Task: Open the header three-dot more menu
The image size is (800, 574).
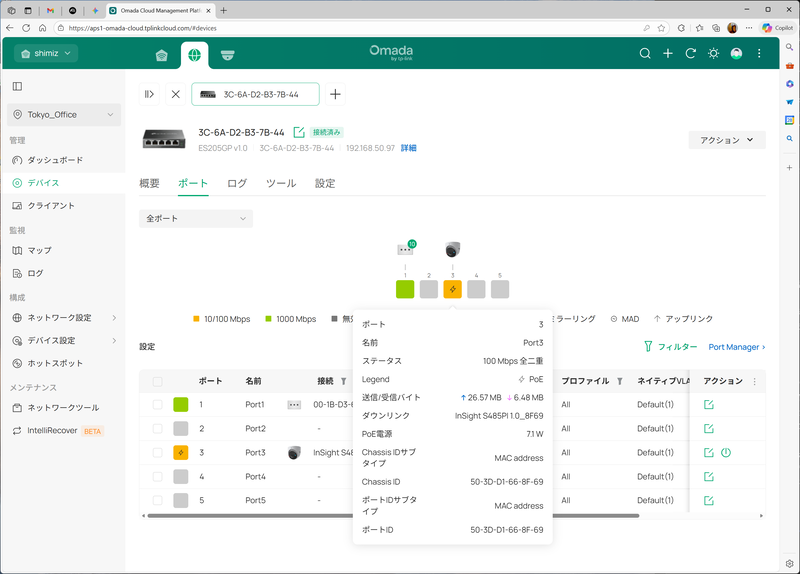Action: pyautogui.click(x=759, y=54)
